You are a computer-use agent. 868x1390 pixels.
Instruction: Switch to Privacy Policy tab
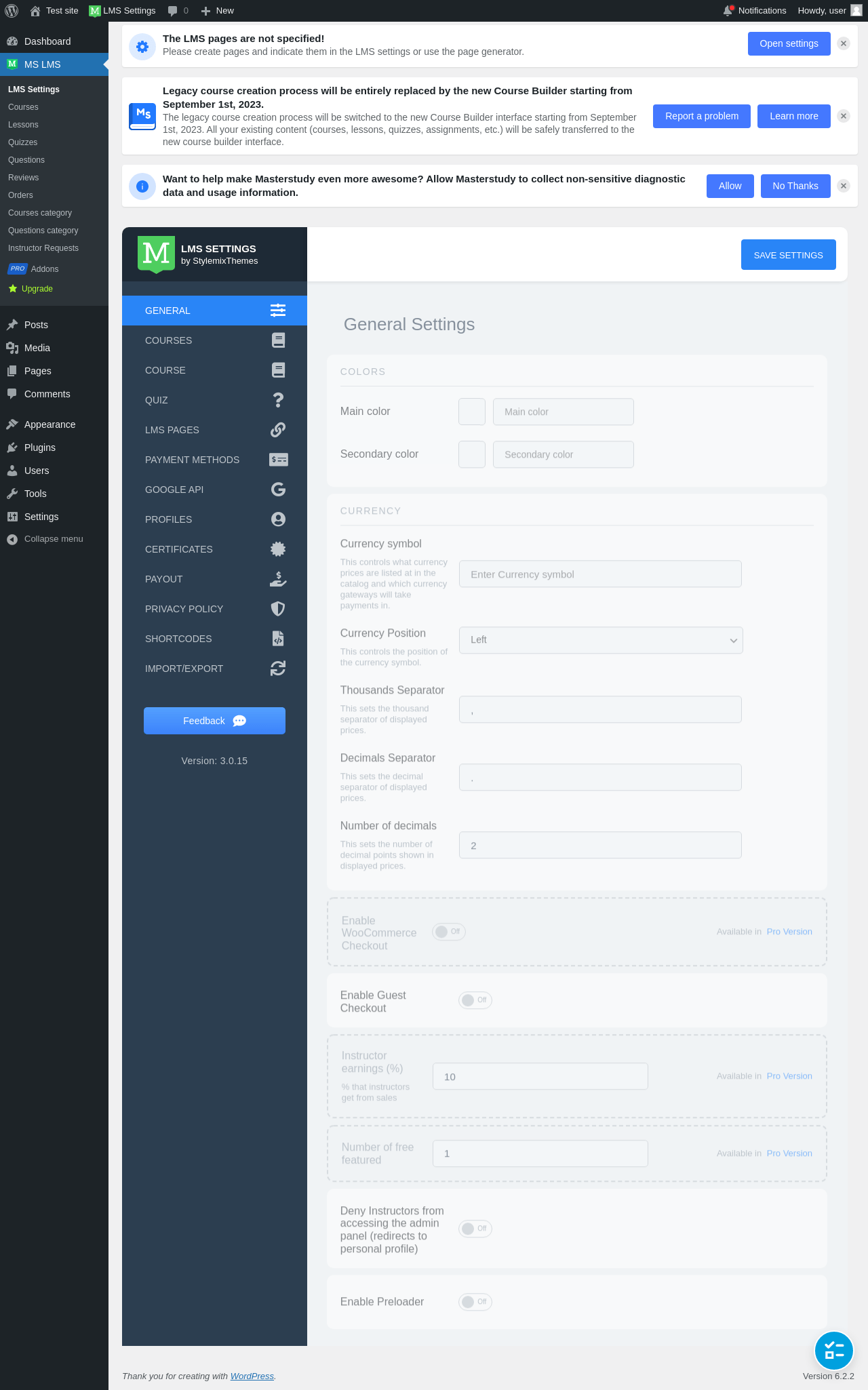(x=214, y=609)
